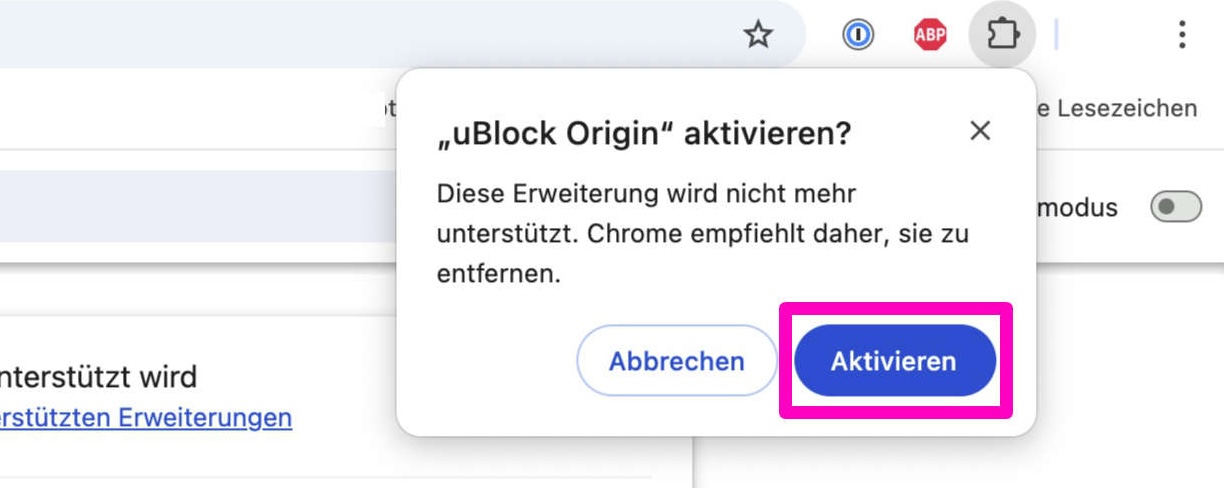Viewport: 1224px width, 488px height.
Task: Open the unterstützten Erweiterungen link
Action: coord(146,417)
